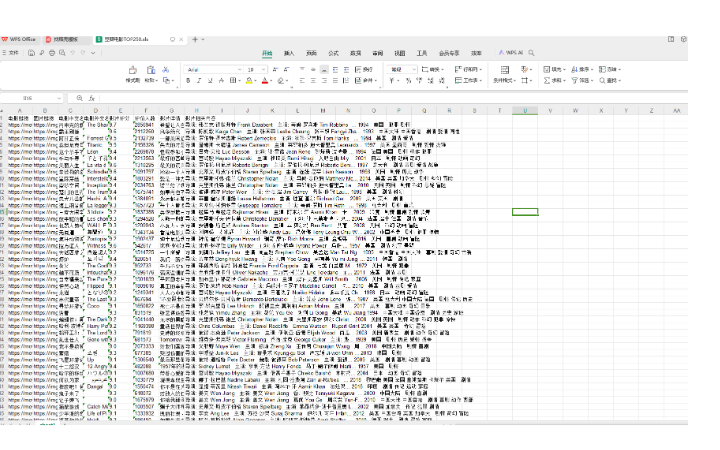Screen dimensions: 720x450
Task: Open Print Preview from the quick access toolbar
Action: (62, 53)
